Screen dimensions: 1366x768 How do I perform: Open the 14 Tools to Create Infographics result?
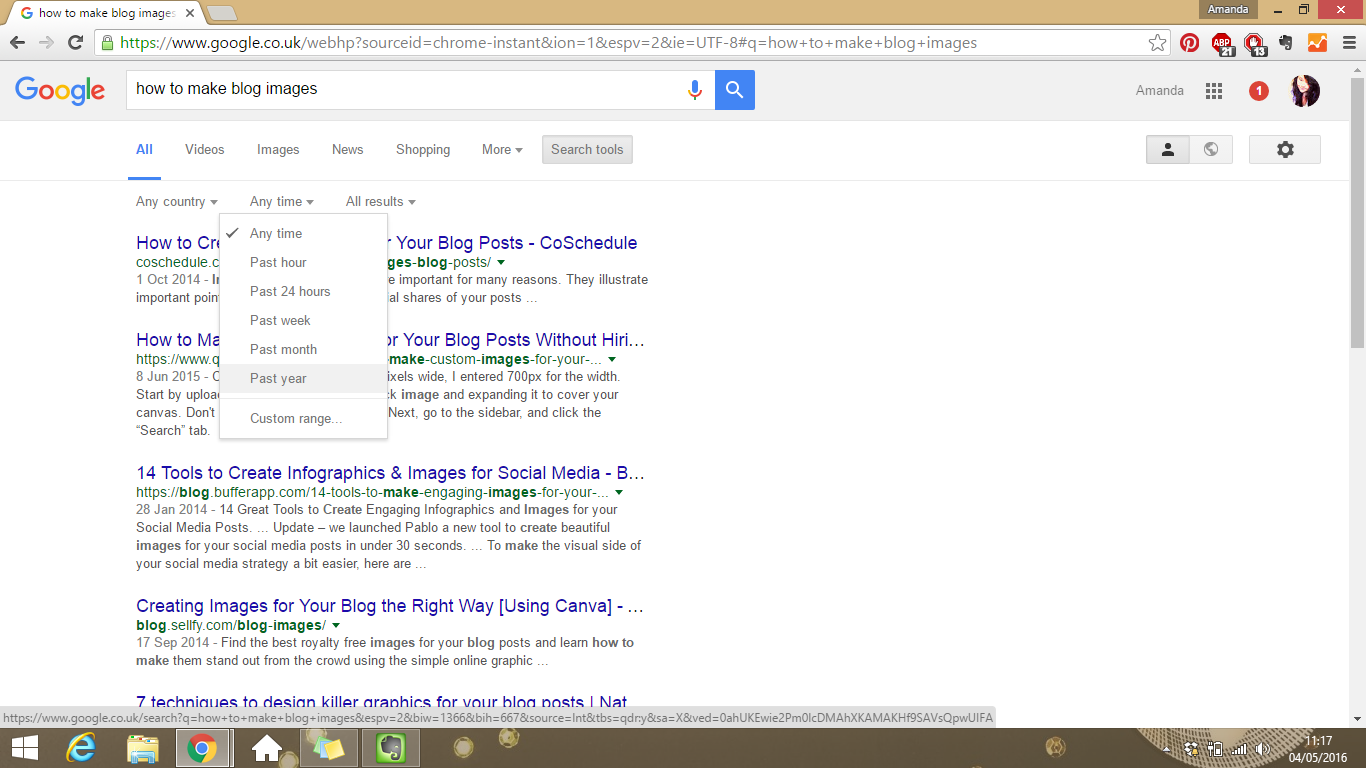(390, 473)
